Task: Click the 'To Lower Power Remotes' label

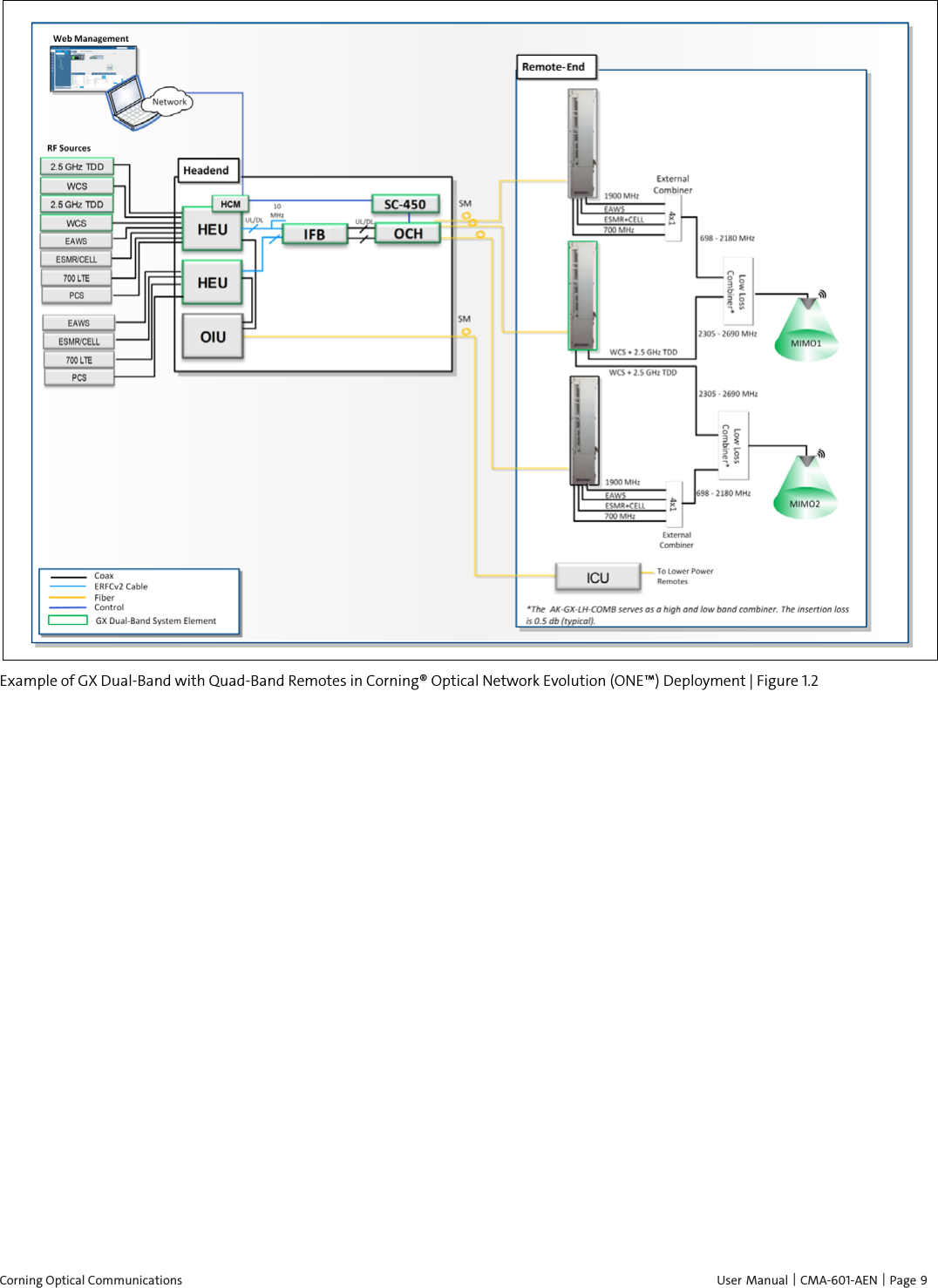Action: [685, 576]
